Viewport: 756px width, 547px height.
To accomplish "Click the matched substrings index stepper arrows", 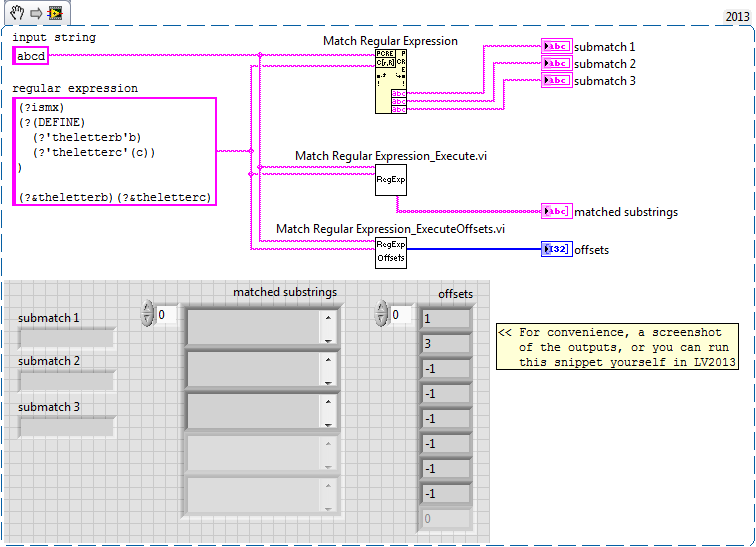I will coord(147,314).
